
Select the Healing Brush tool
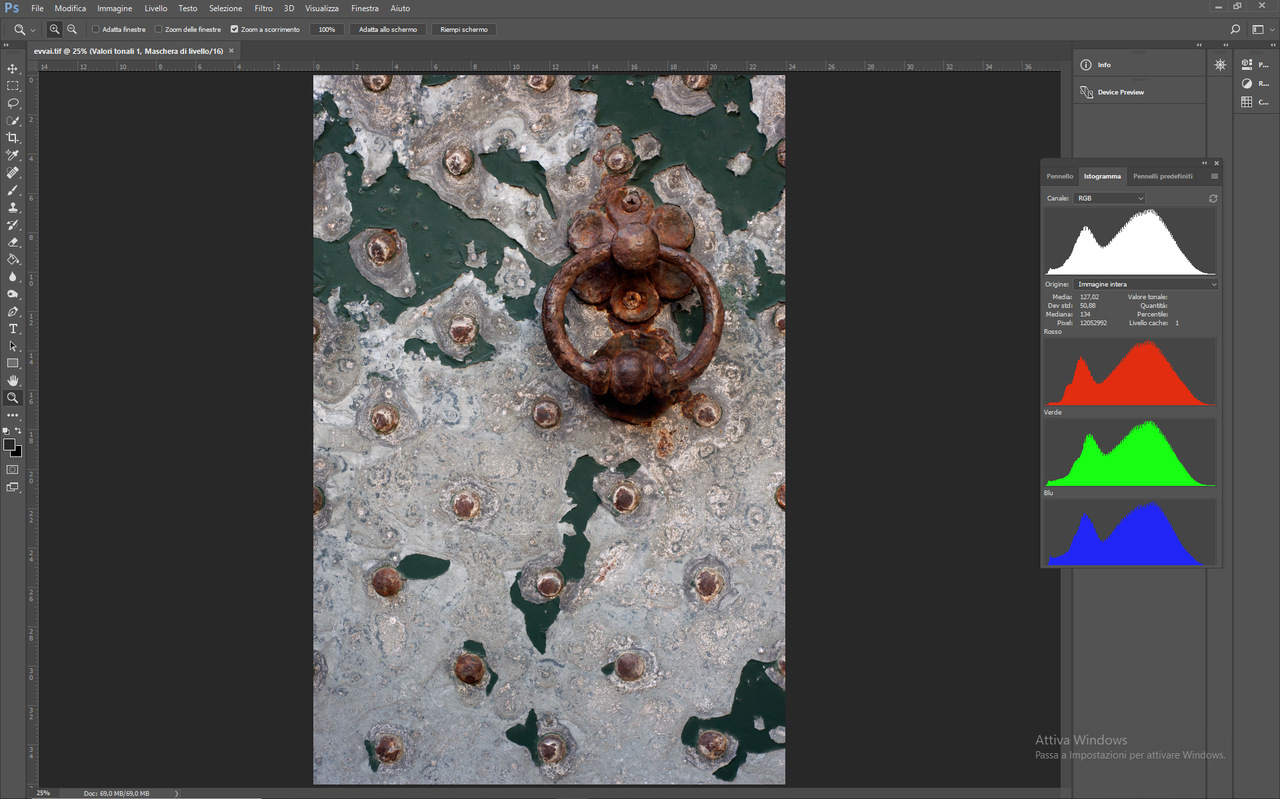pos(13,173)
